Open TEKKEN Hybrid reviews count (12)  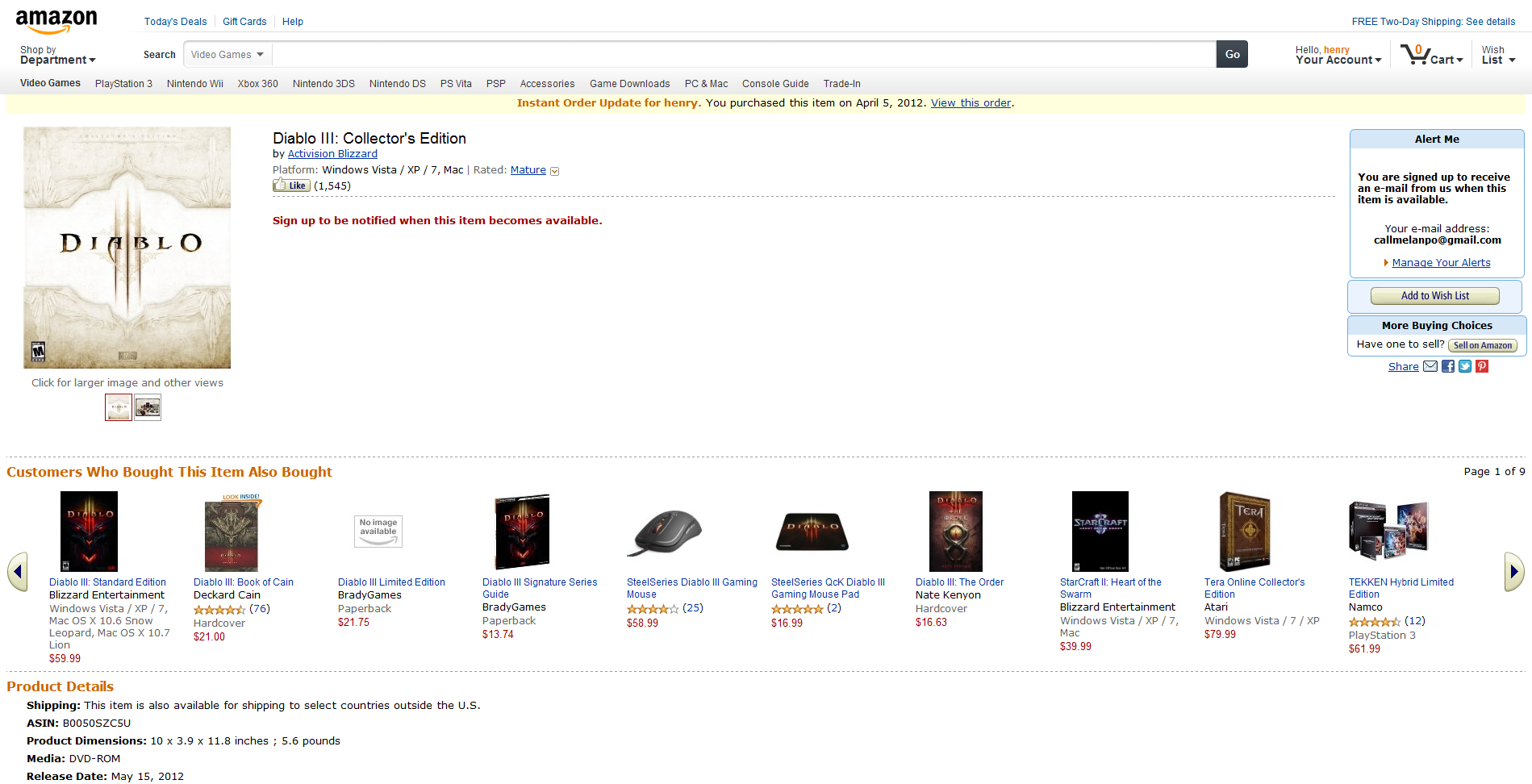(x=1415, y=621)
